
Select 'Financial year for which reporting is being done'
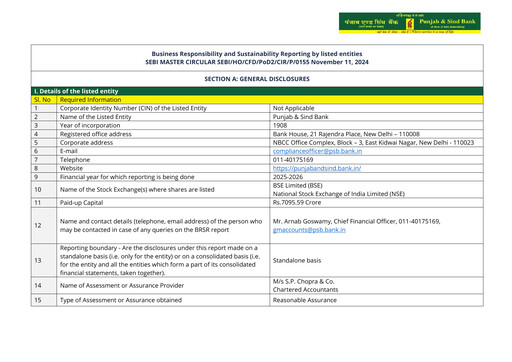pos(127,177)
